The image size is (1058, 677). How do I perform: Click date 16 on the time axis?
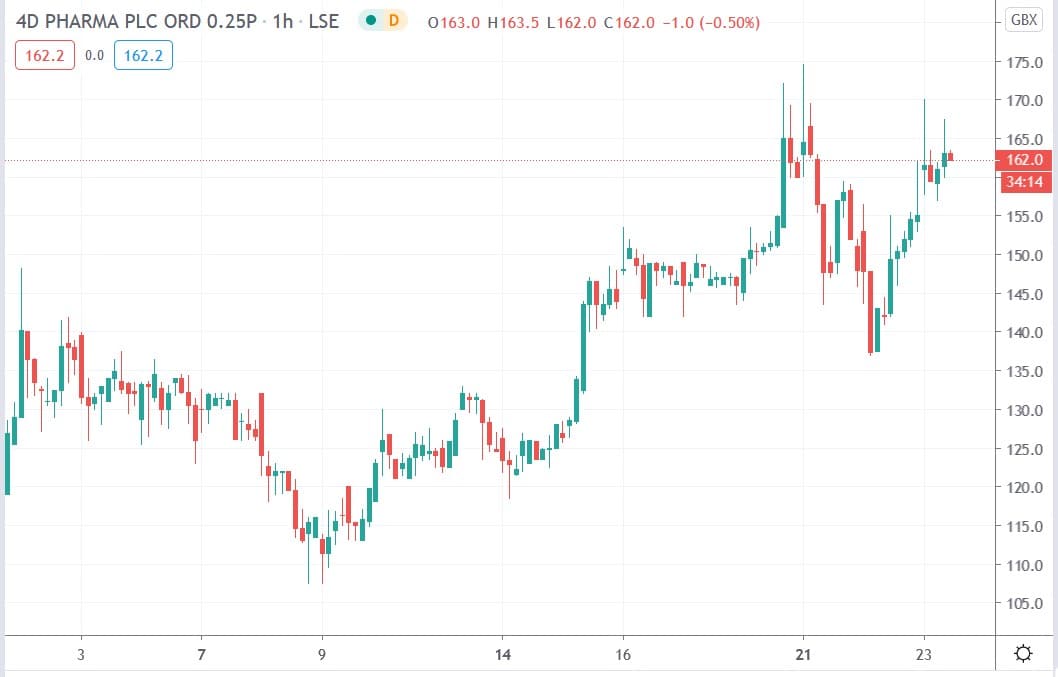(x=622, y=655)
